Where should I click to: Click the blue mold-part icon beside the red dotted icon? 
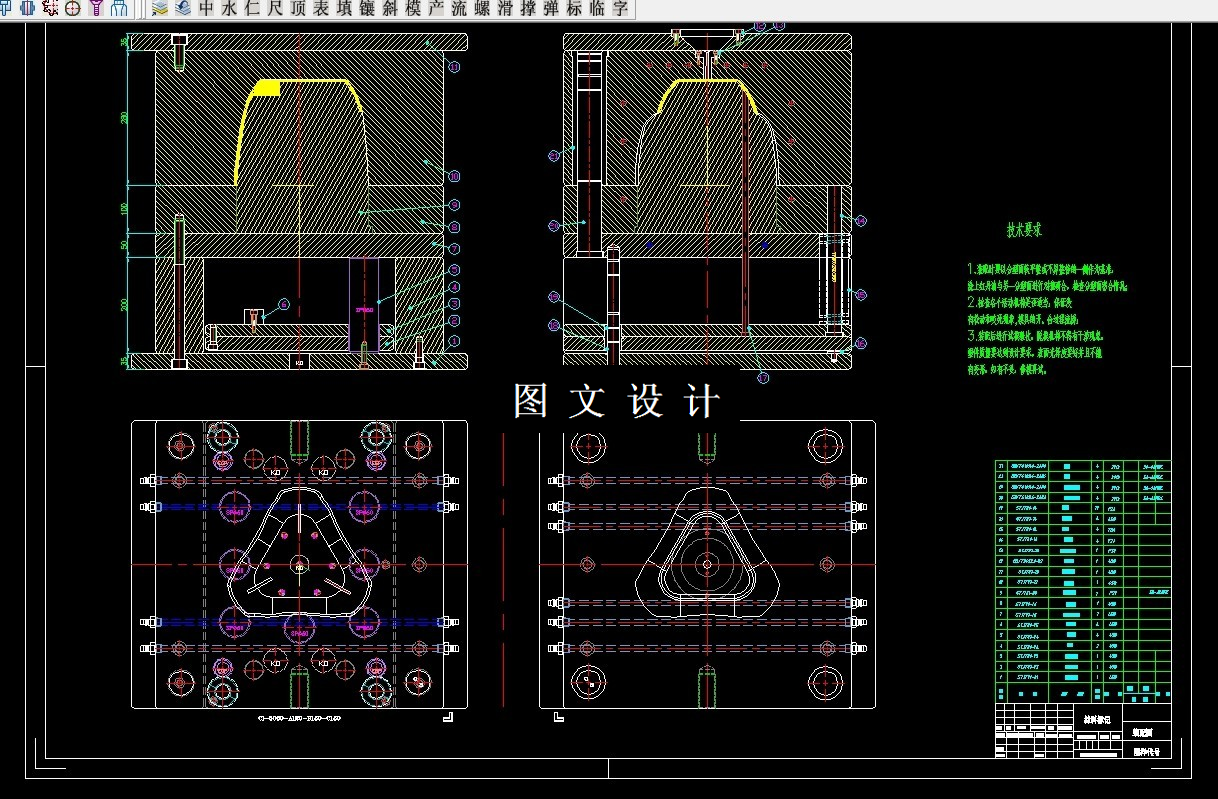click(x=27, y=8)
